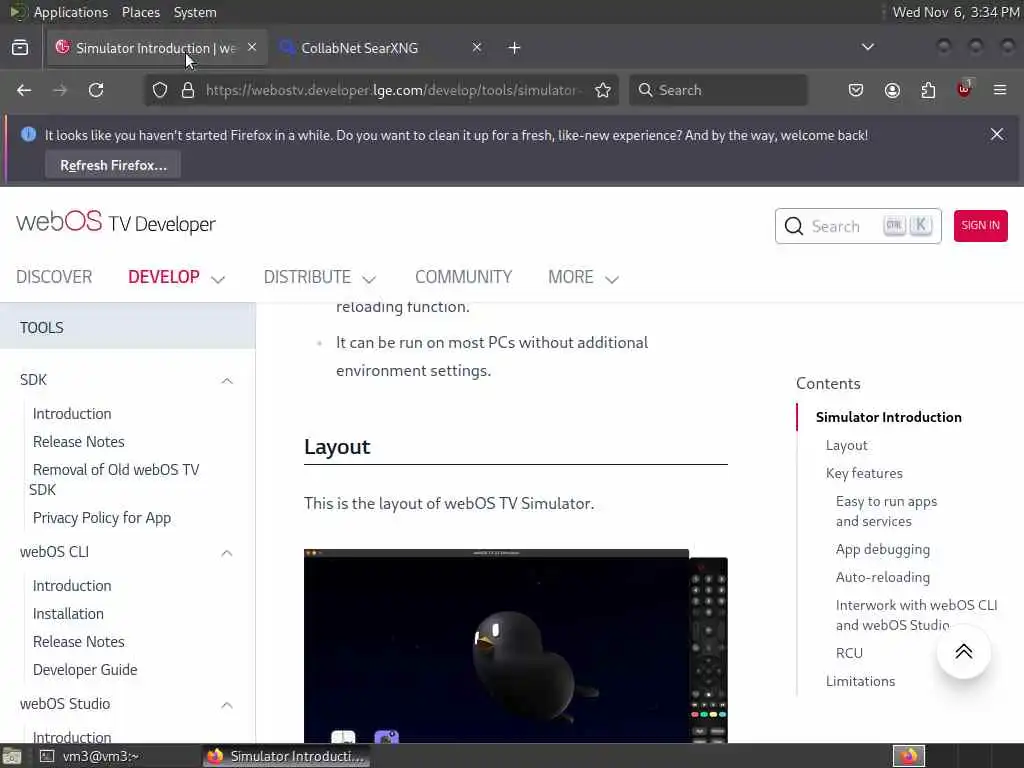Reload the page with the refresh icon
Viewport: 1024px width, 768px height.
[x=96, y=90]
